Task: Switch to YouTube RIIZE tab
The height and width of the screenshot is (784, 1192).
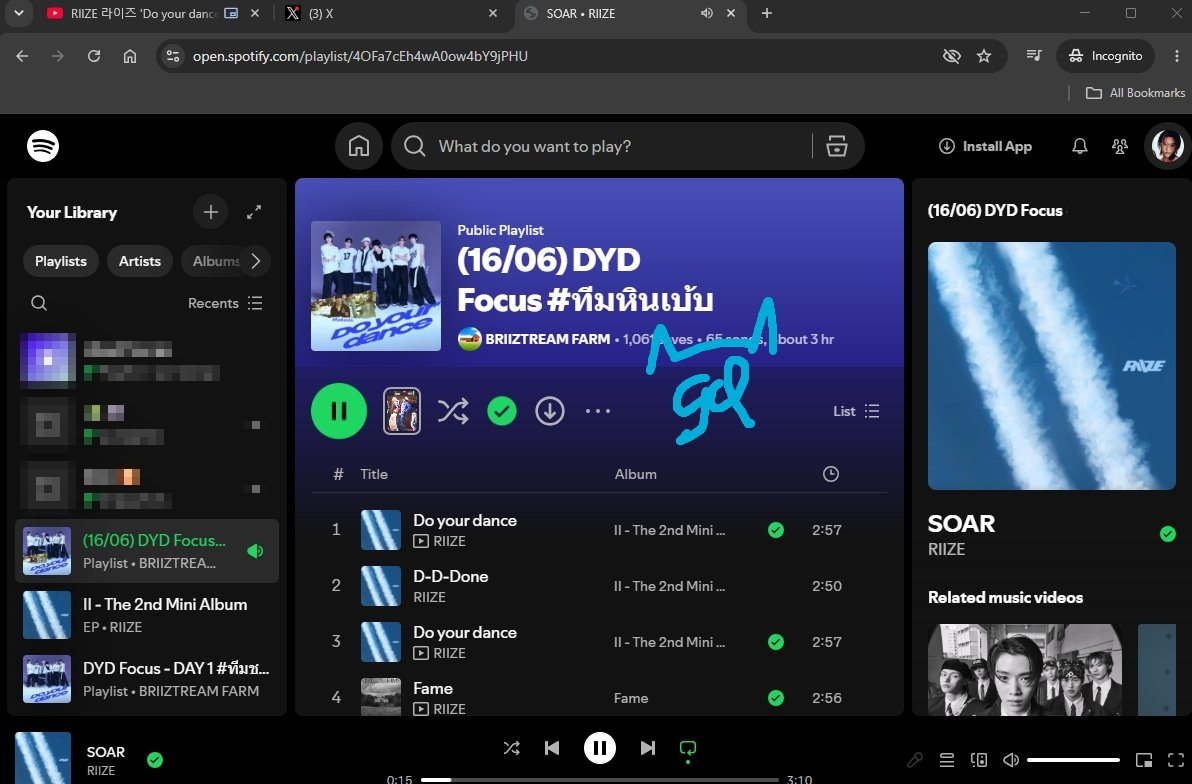Action: click(x=144, y=14)
